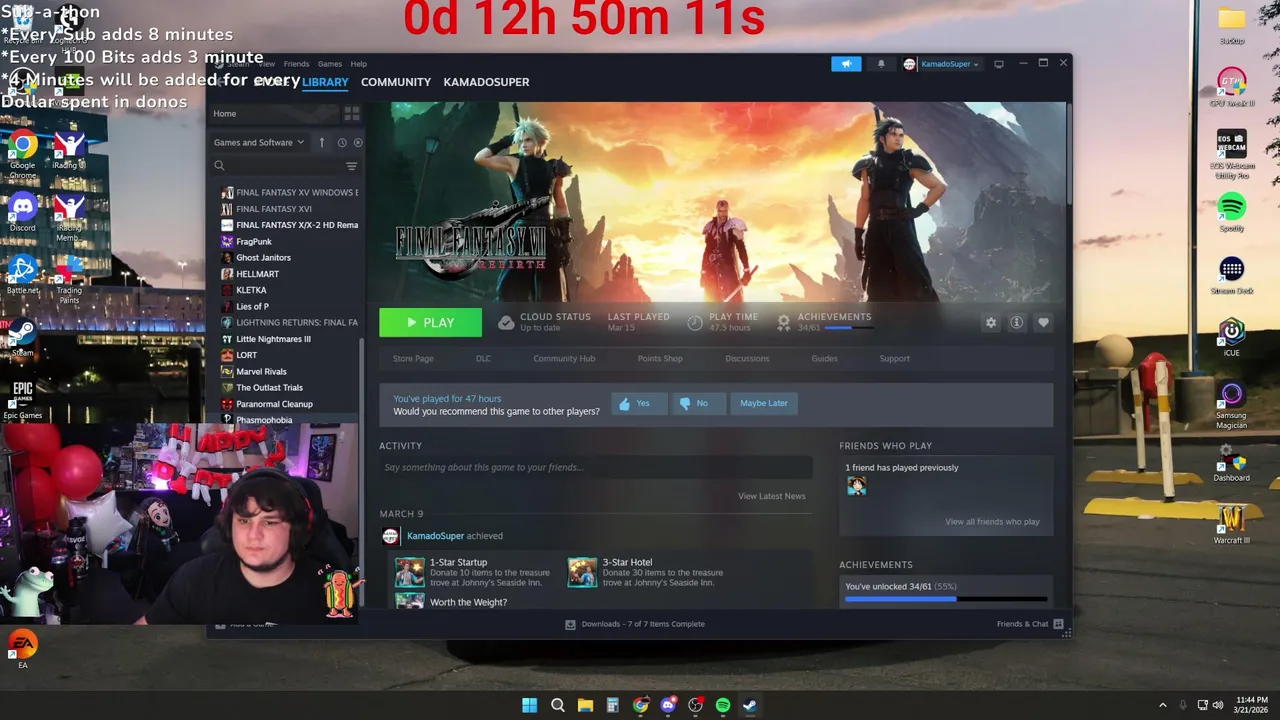Open Battle.net desktop shortcut
The image size is (1280, 720).
22,275
